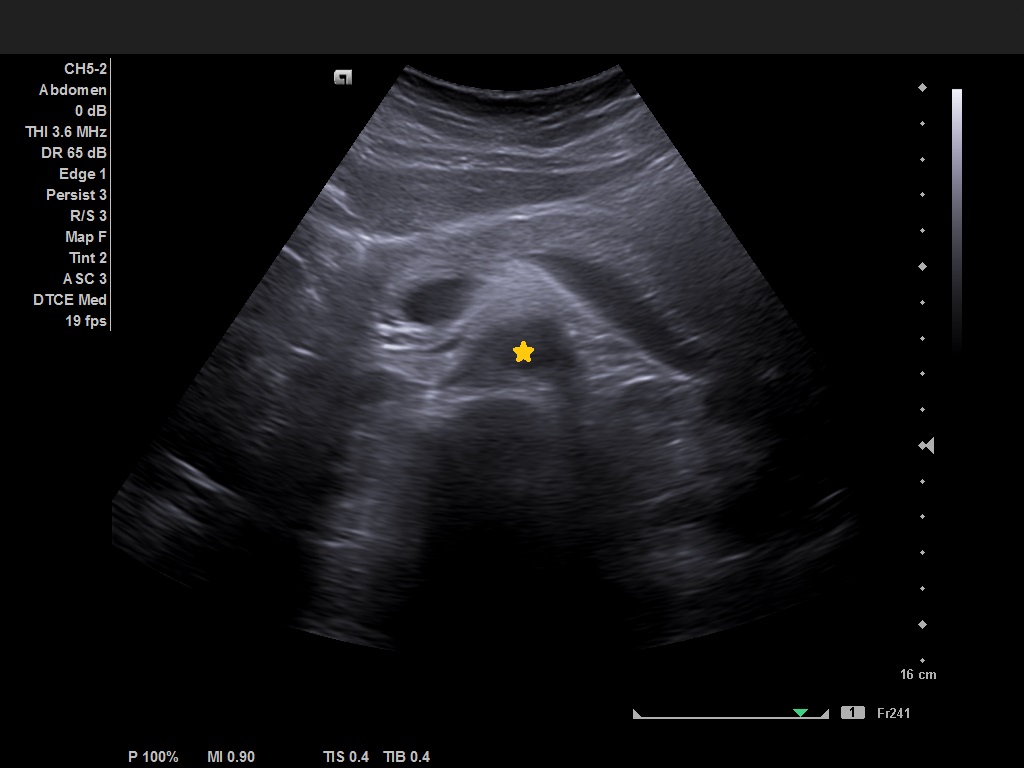Viewport: 1024px width, 768px height.
Task: Click the Persist 3 setting
Action: tap(76, 195)
